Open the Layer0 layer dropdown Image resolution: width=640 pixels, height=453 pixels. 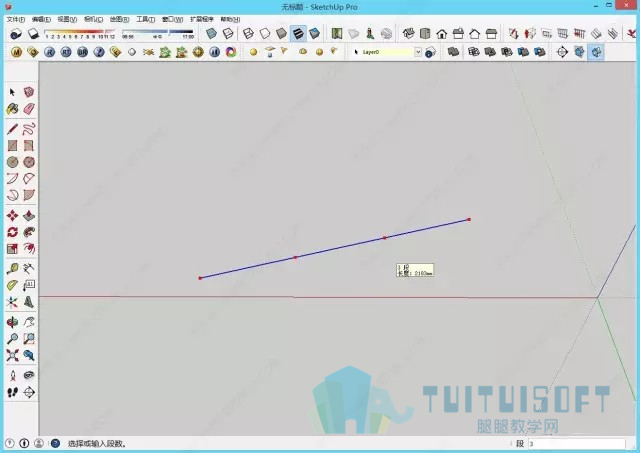pos(418,52)
